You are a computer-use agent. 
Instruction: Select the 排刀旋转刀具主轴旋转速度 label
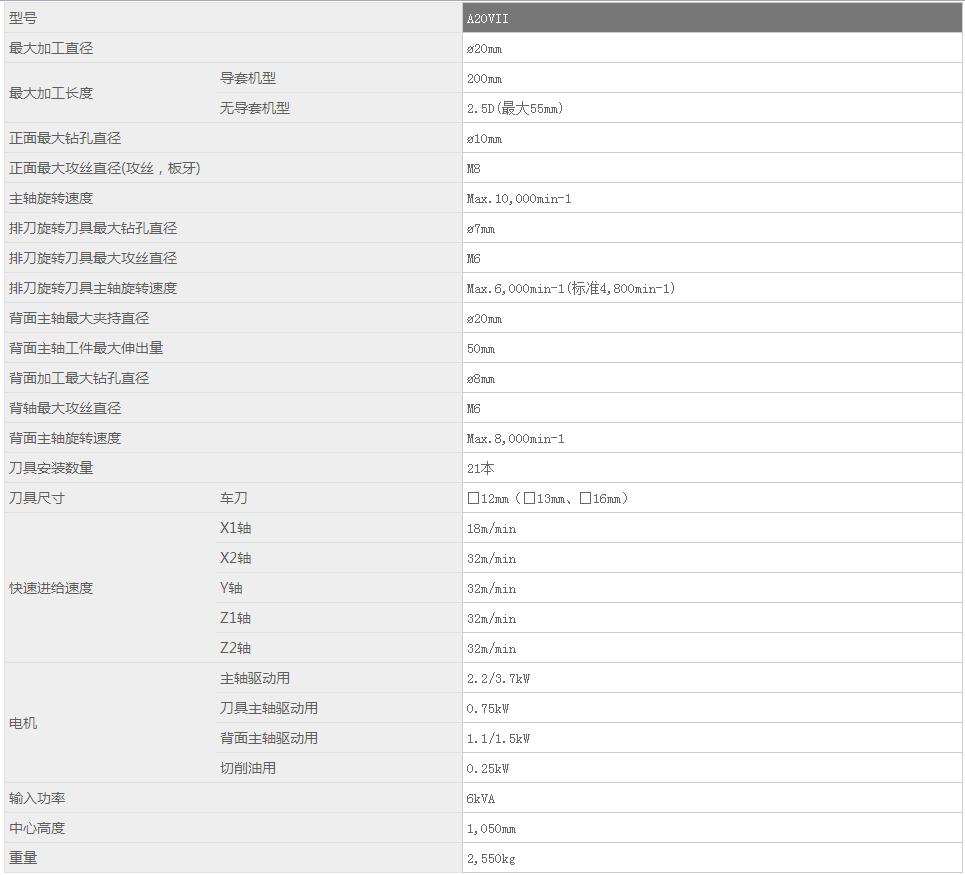pos(93,288)
